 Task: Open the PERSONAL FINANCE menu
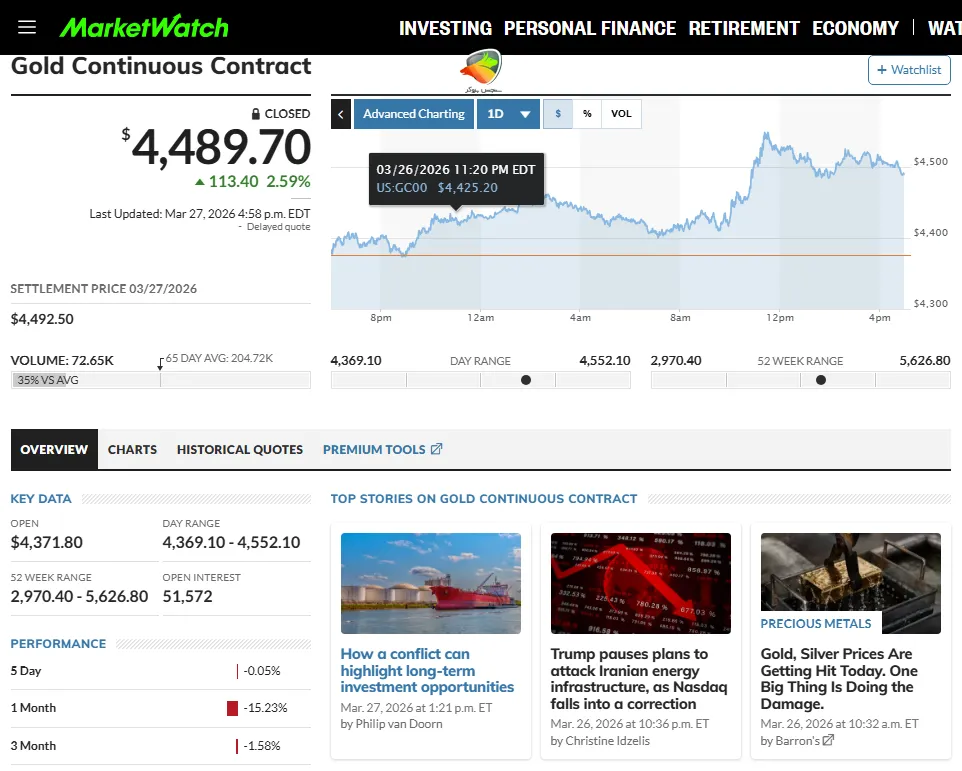point(590,28)
